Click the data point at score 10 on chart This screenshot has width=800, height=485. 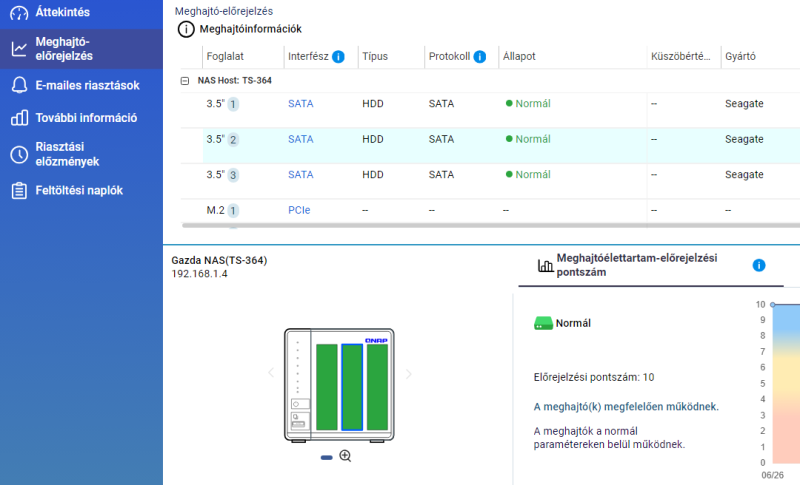pos(772,304)
